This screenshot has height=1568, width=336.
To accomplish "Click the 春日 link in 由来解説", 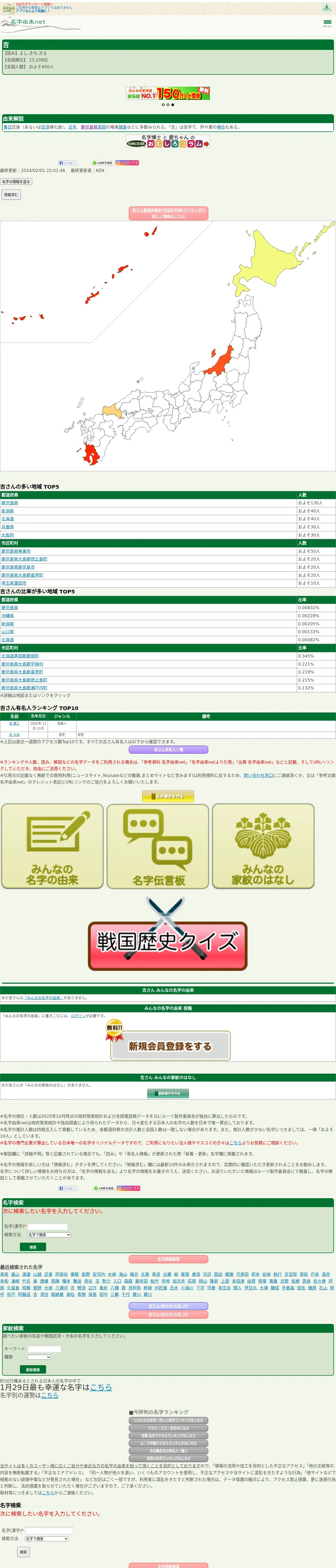I will click(x=7, y=127).
